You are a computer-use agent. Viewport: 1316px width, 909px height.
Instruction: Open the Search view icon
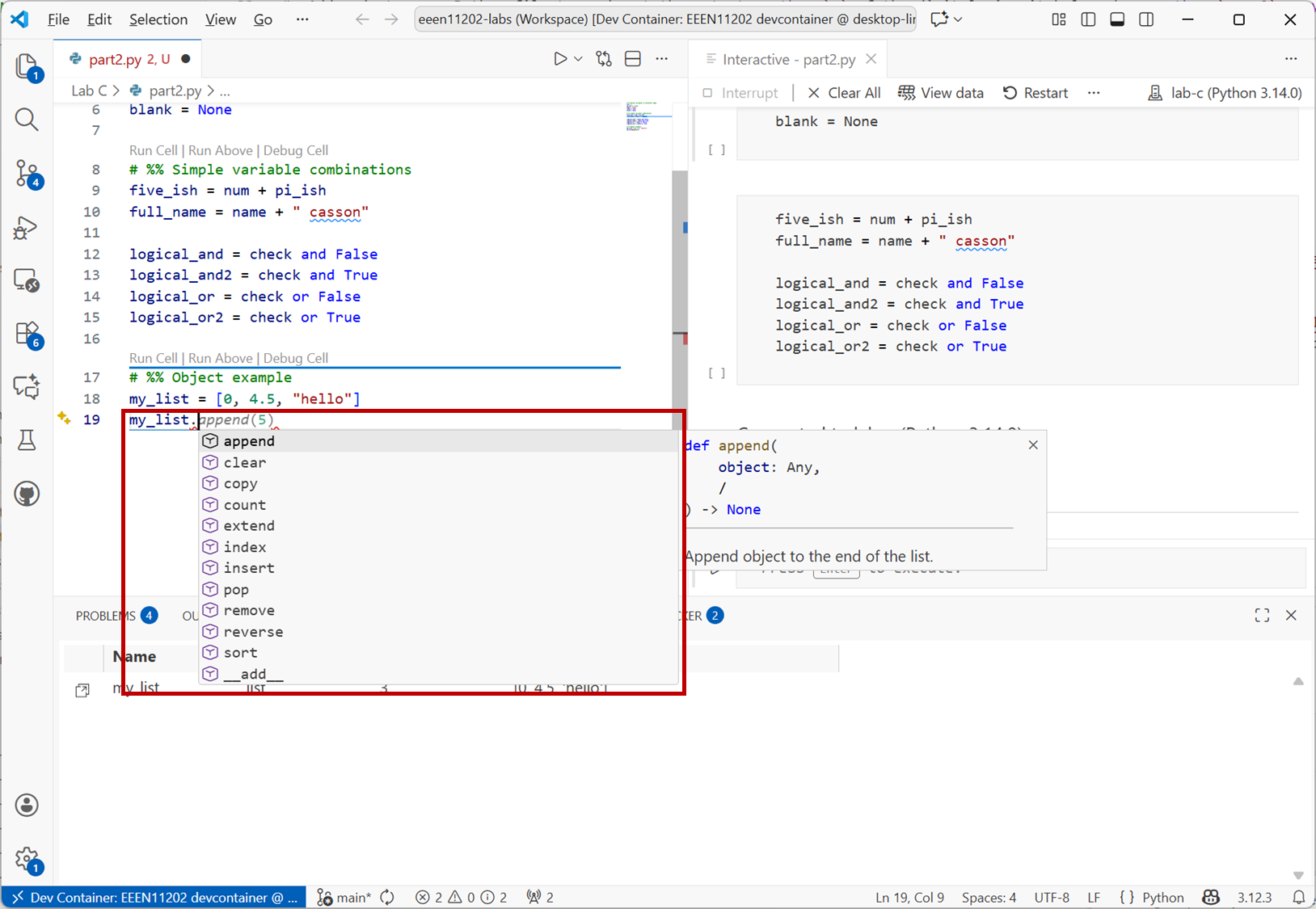[27, 120]
